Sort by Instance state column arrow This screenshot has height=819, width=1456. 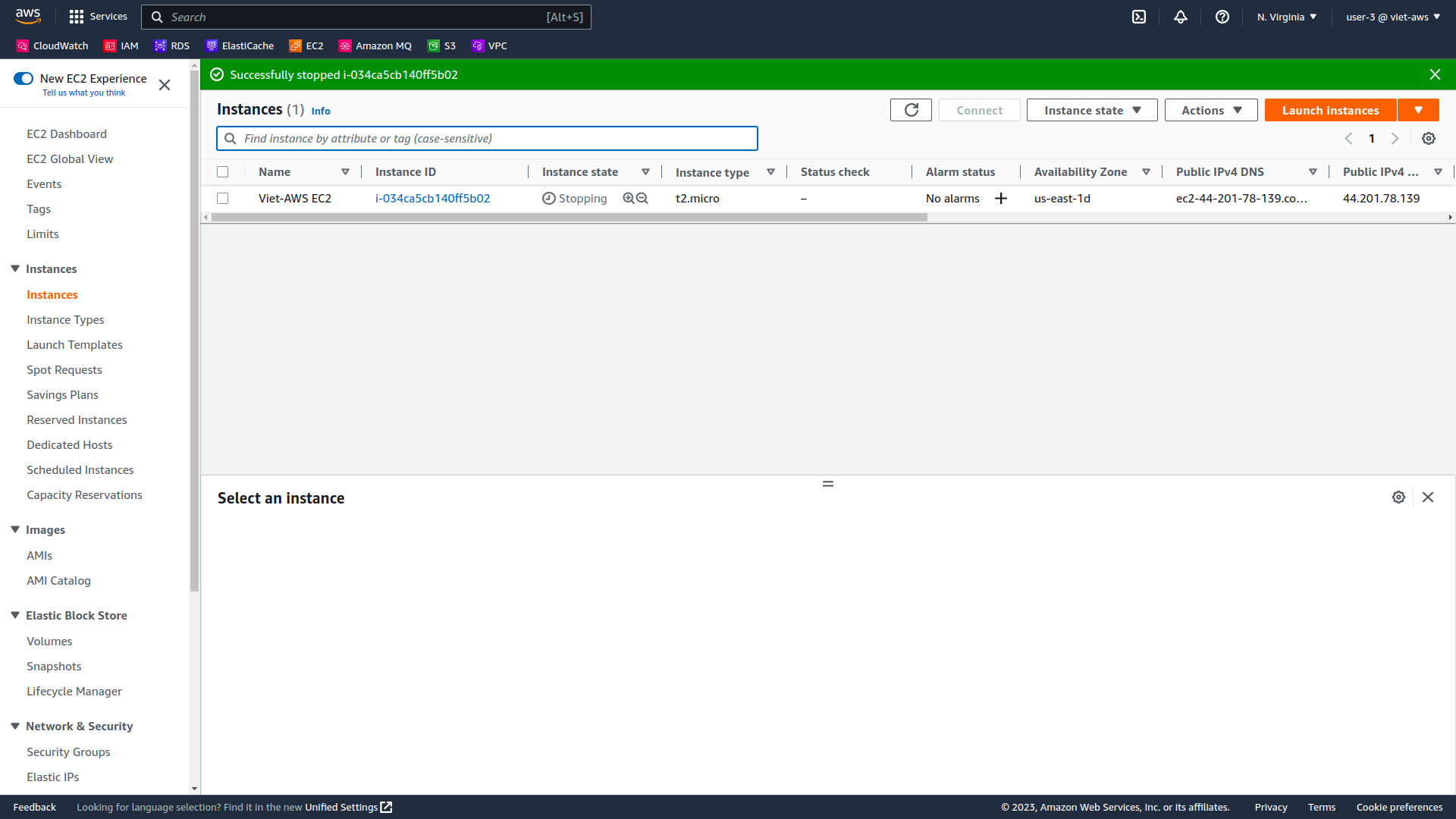[x=645, y=172]
